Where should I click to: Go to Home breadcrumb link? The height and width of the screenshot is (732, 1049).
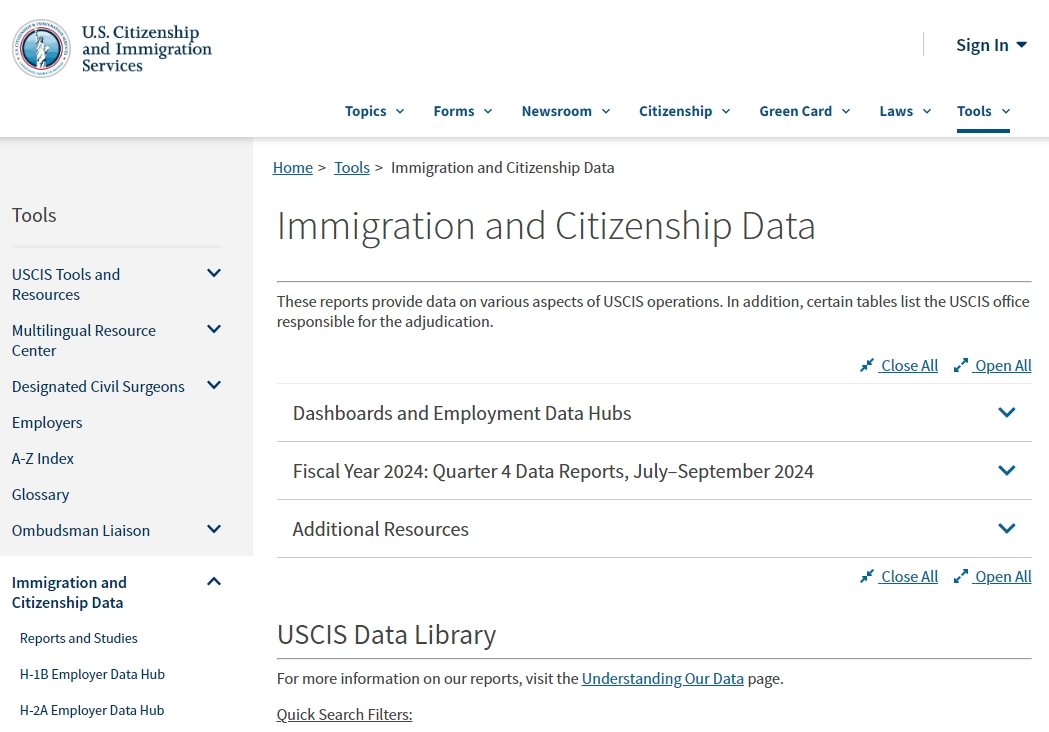coord(292,168)
